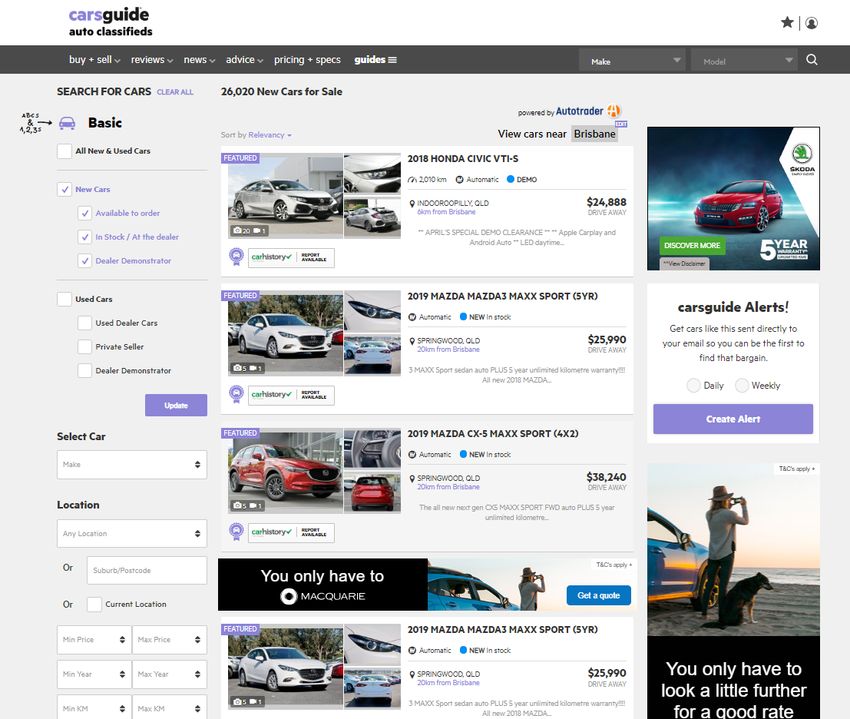The width and height of the screenshot is (850, 719).
Task: Tick the Used Cars checkbox
Action: tap(65, 299)
